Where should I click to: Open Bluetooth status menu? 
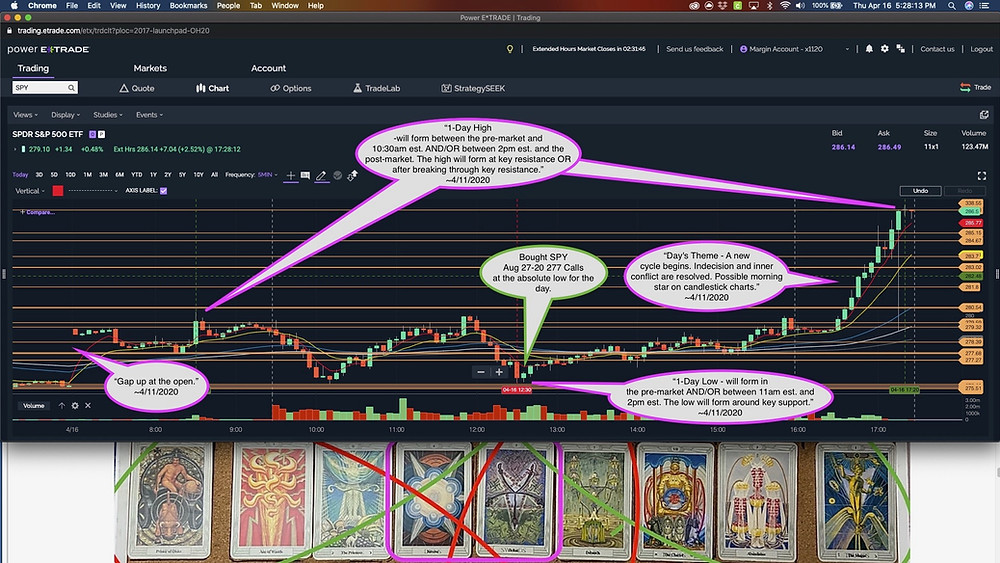[x=769, y=5]
